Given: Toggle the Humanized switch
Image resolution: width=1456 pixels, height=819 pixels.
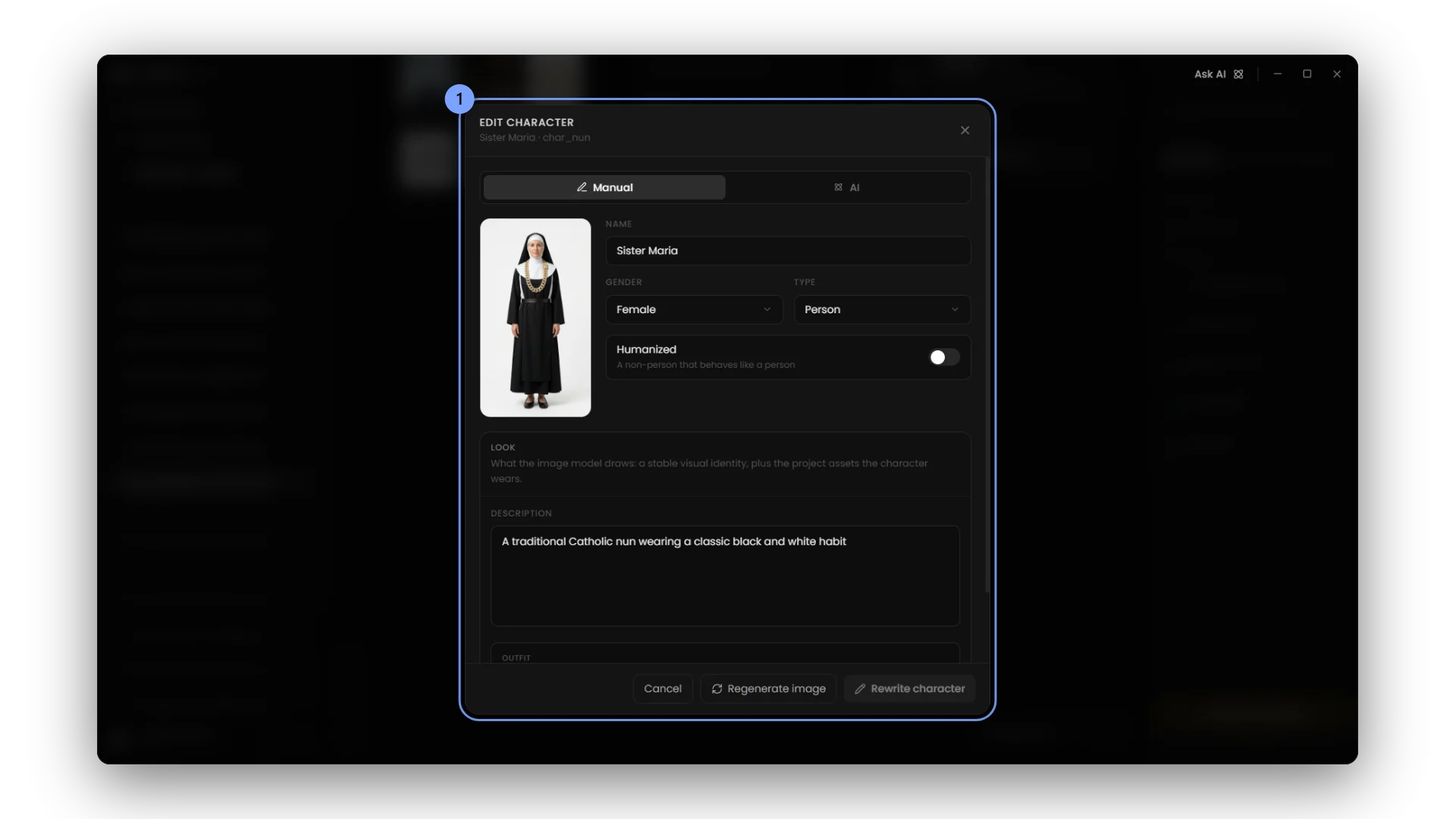Looking at the screenshot, I should pyautogui.click(x=944, y=357).
